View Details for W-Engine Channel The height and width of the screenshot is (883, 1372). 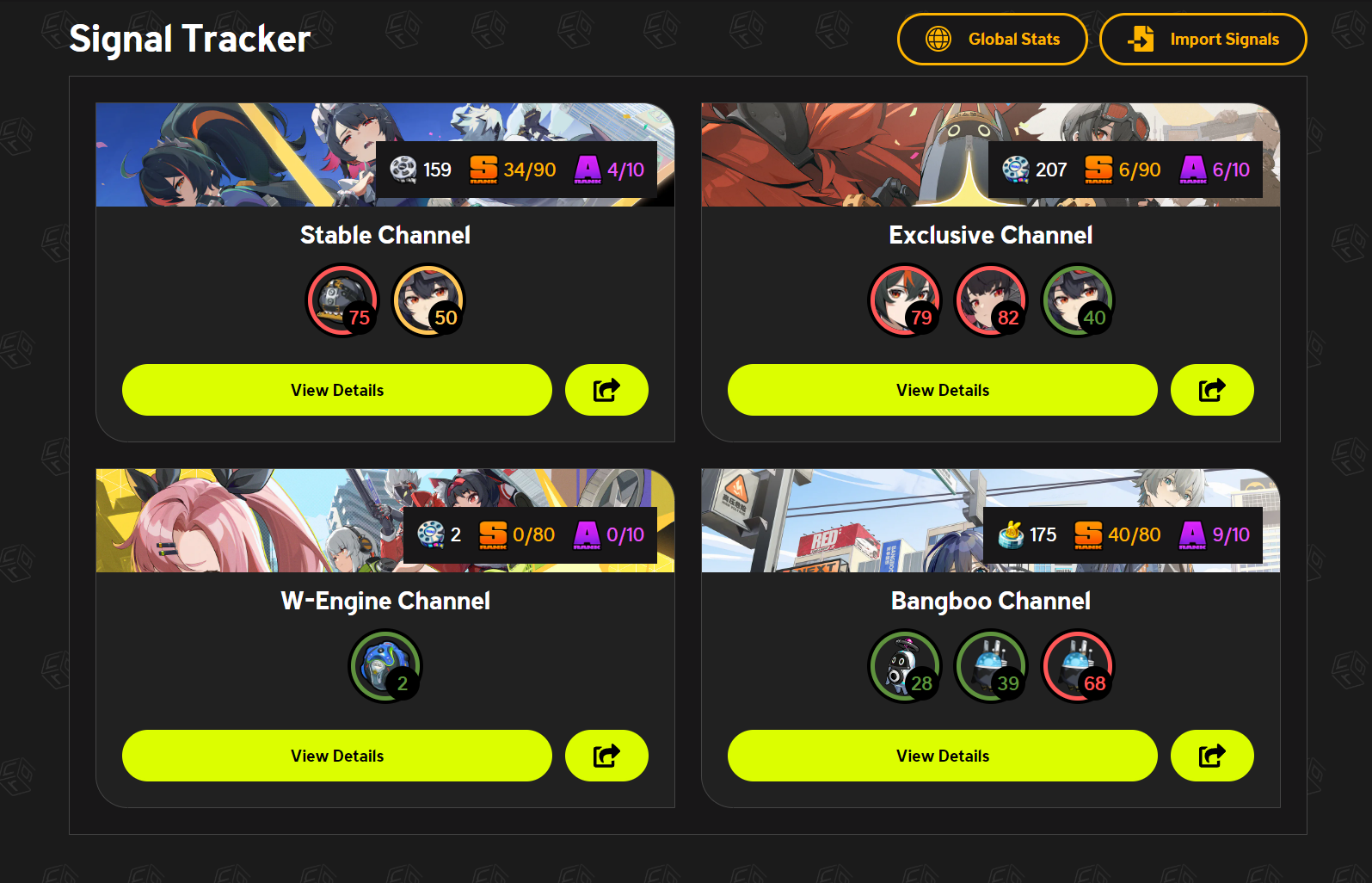point(337,756)
